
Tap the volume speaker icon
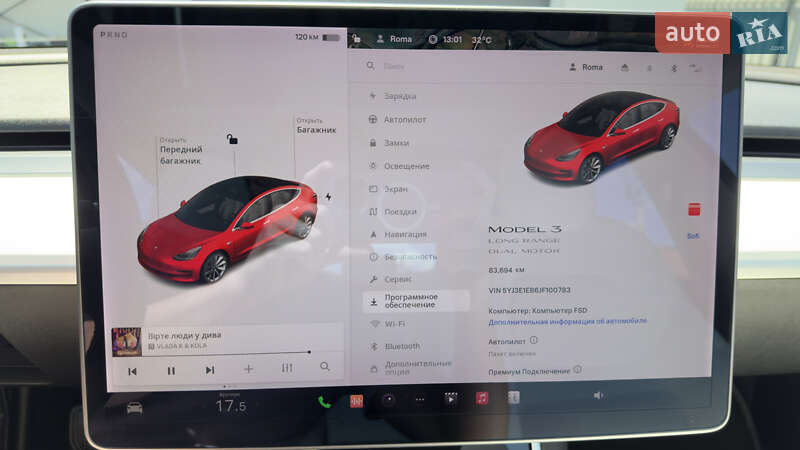click(x=598, y=395)
